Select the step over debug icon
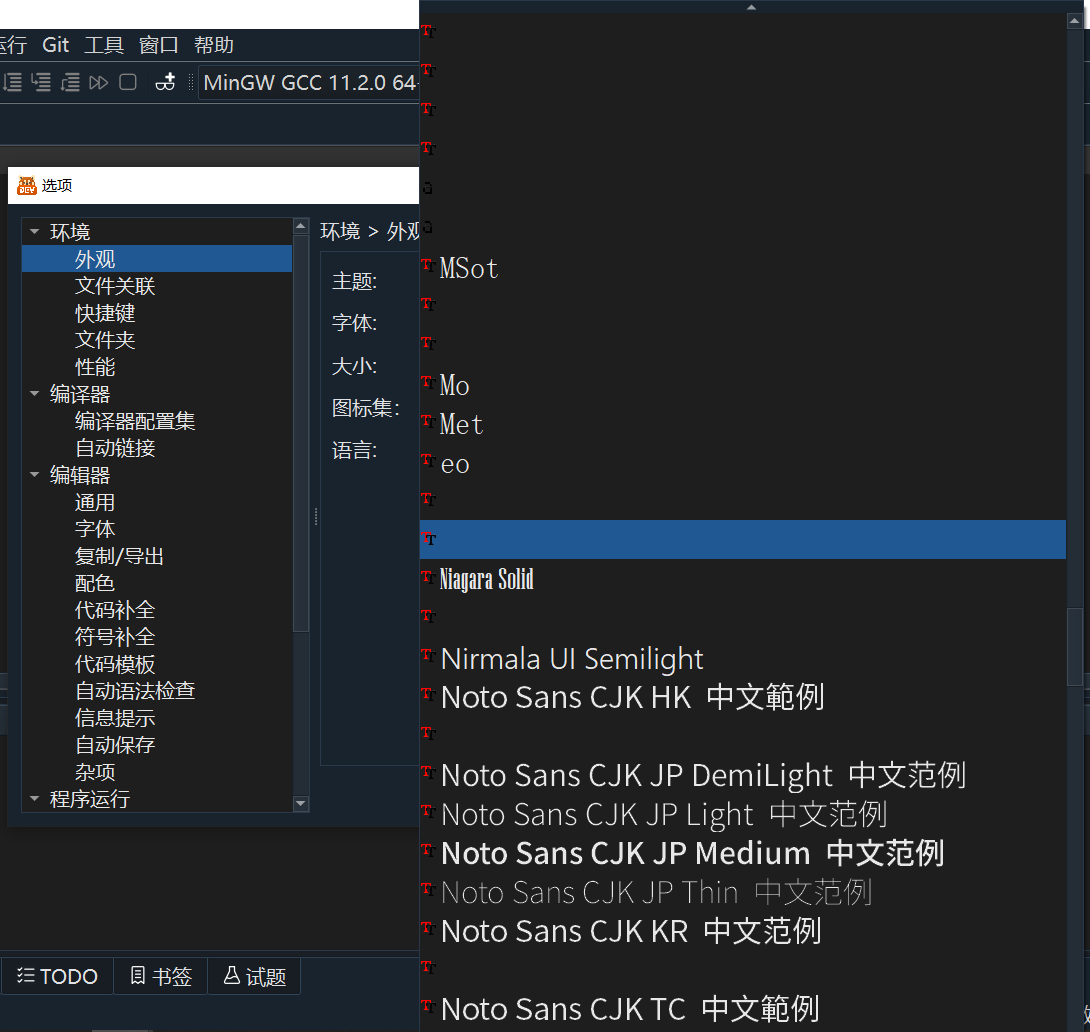 [x=12, y=82]
